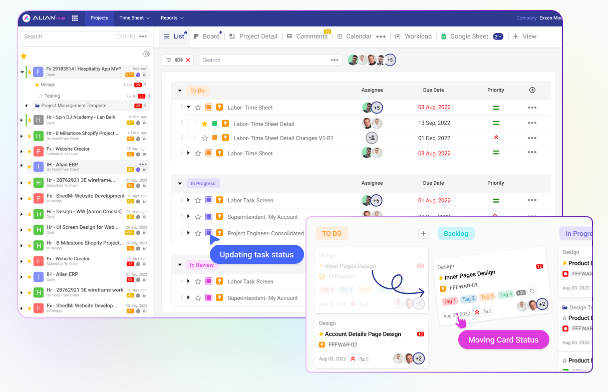Expand subtasks of Project Engineer Consolidated

(x=188, y=233)
